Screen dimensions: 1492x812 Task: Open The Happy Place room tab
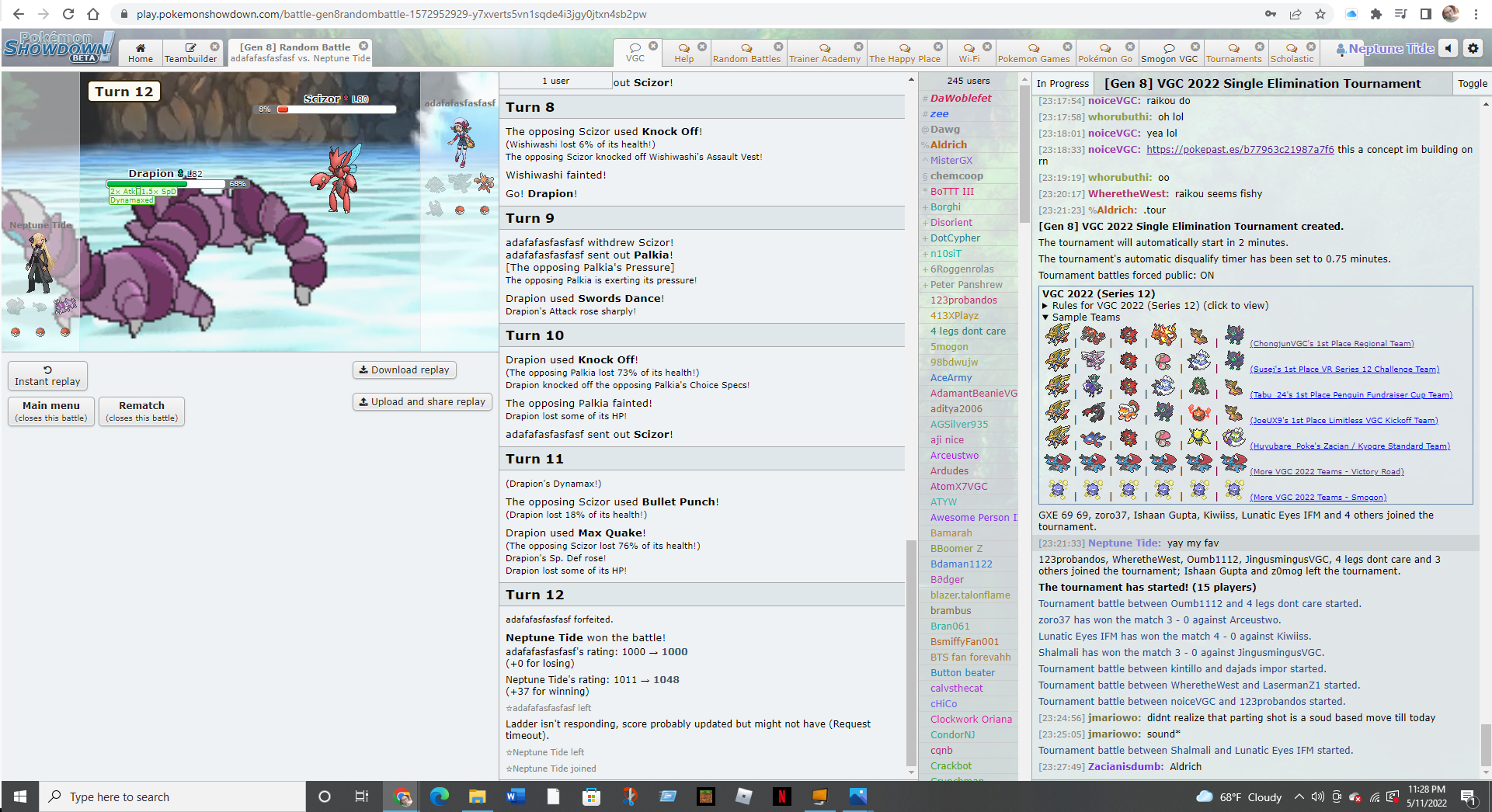905,53
